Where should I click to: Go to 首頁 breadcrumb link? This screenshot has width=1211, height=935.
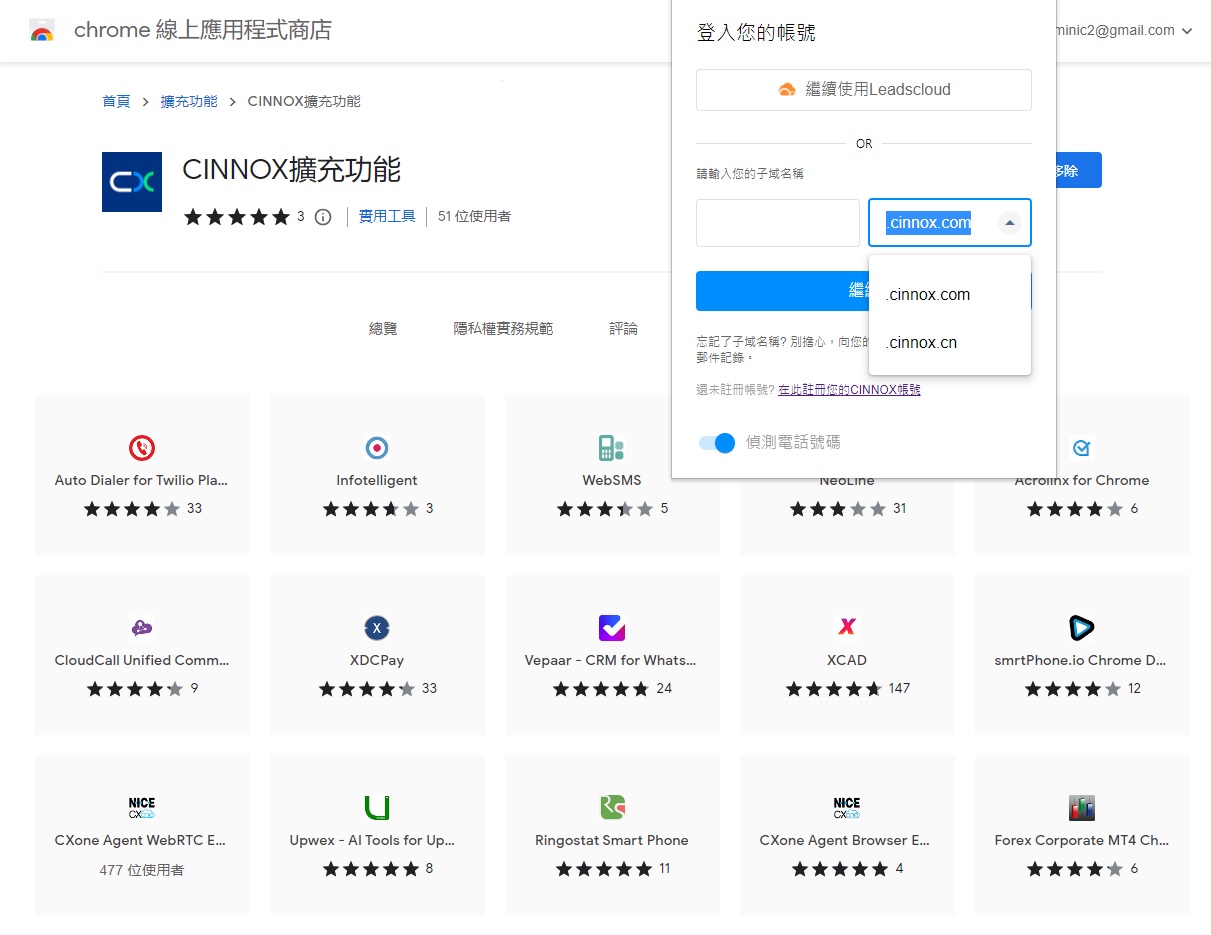(x=116, y=101)
